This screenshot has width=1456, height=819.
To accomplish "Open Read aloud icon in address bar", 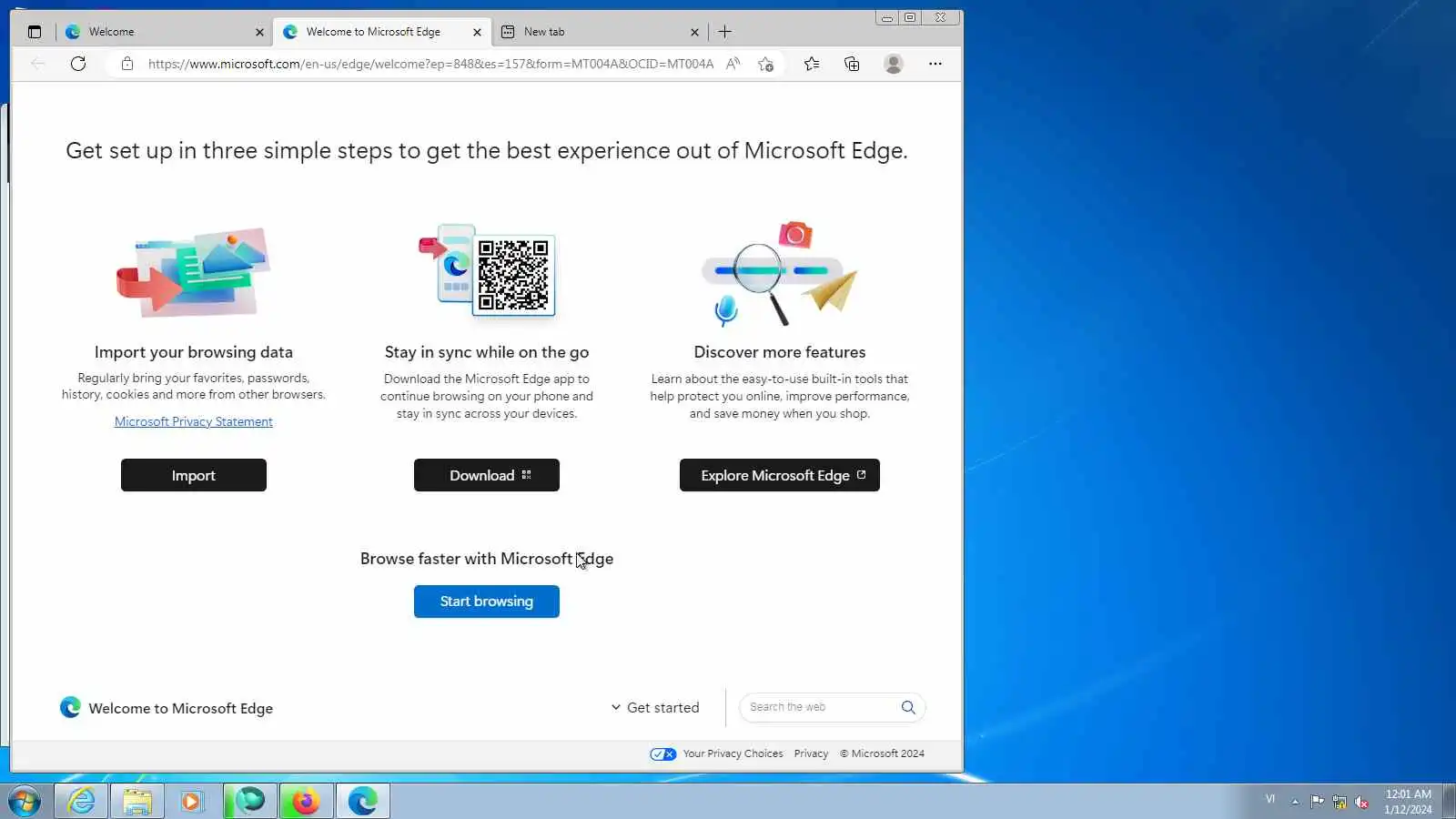I will click(x=733, y=64).
